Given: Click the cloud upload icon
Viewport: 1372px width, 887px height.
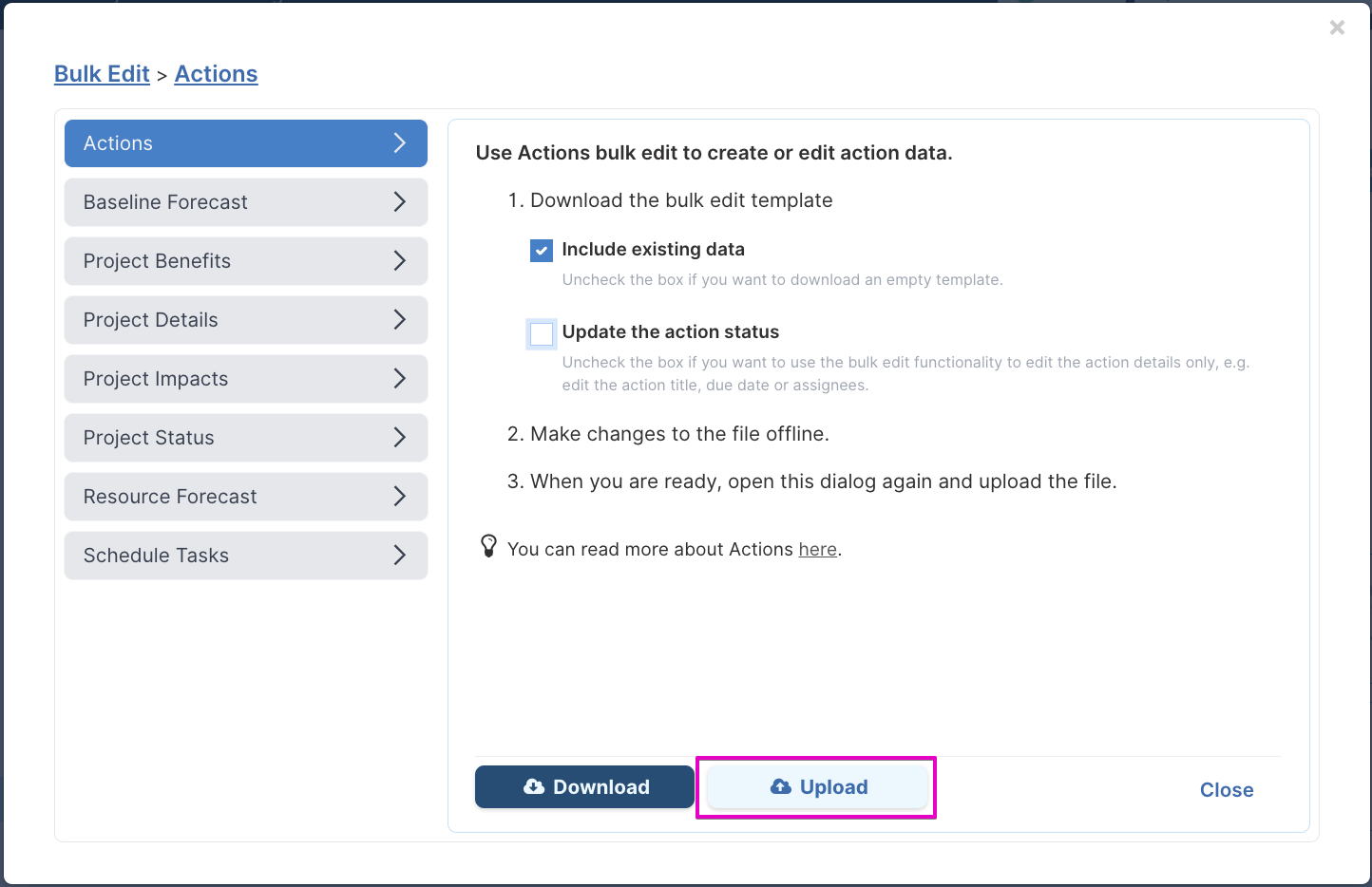Looking at the screenshot, I should (781, 787).
